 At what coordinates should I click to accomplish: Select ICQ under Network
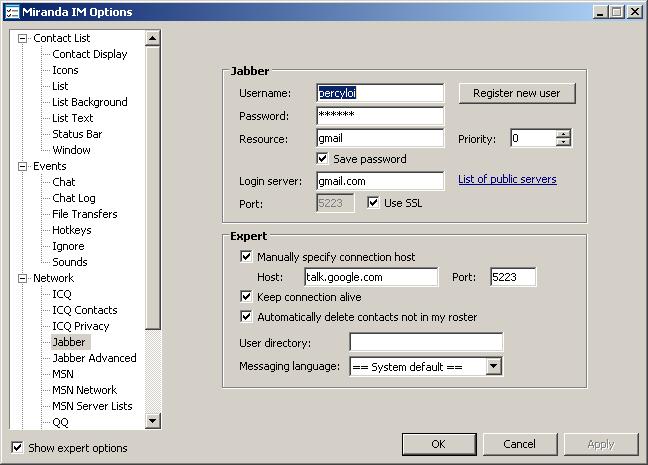click(62, 294)
